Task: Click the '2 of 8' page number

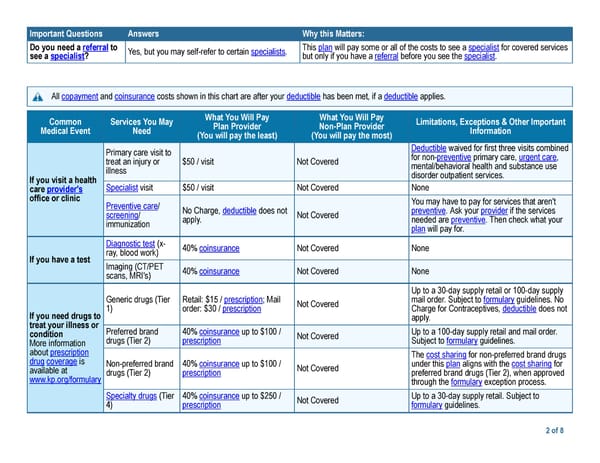Action: [x=555, y=431]
